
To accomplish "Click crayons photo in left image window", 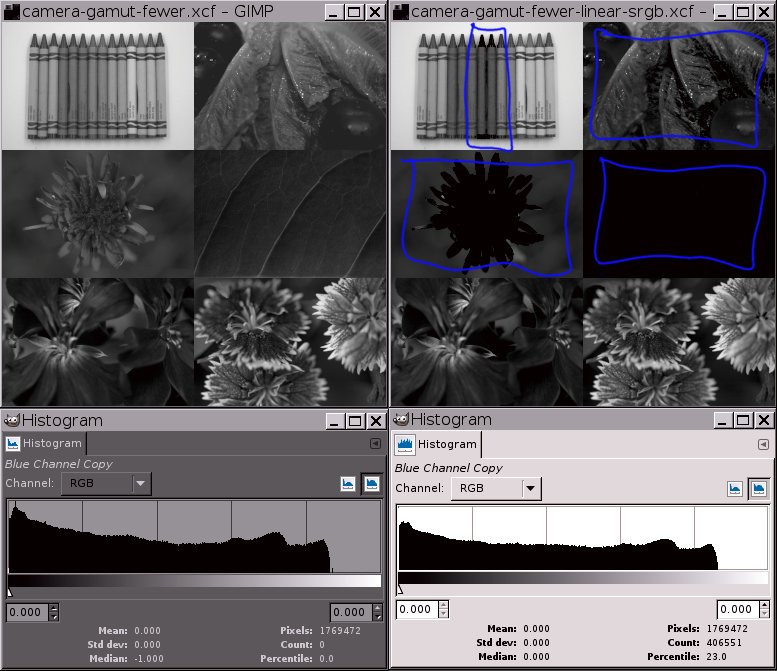I will click(x=98, y=86).
